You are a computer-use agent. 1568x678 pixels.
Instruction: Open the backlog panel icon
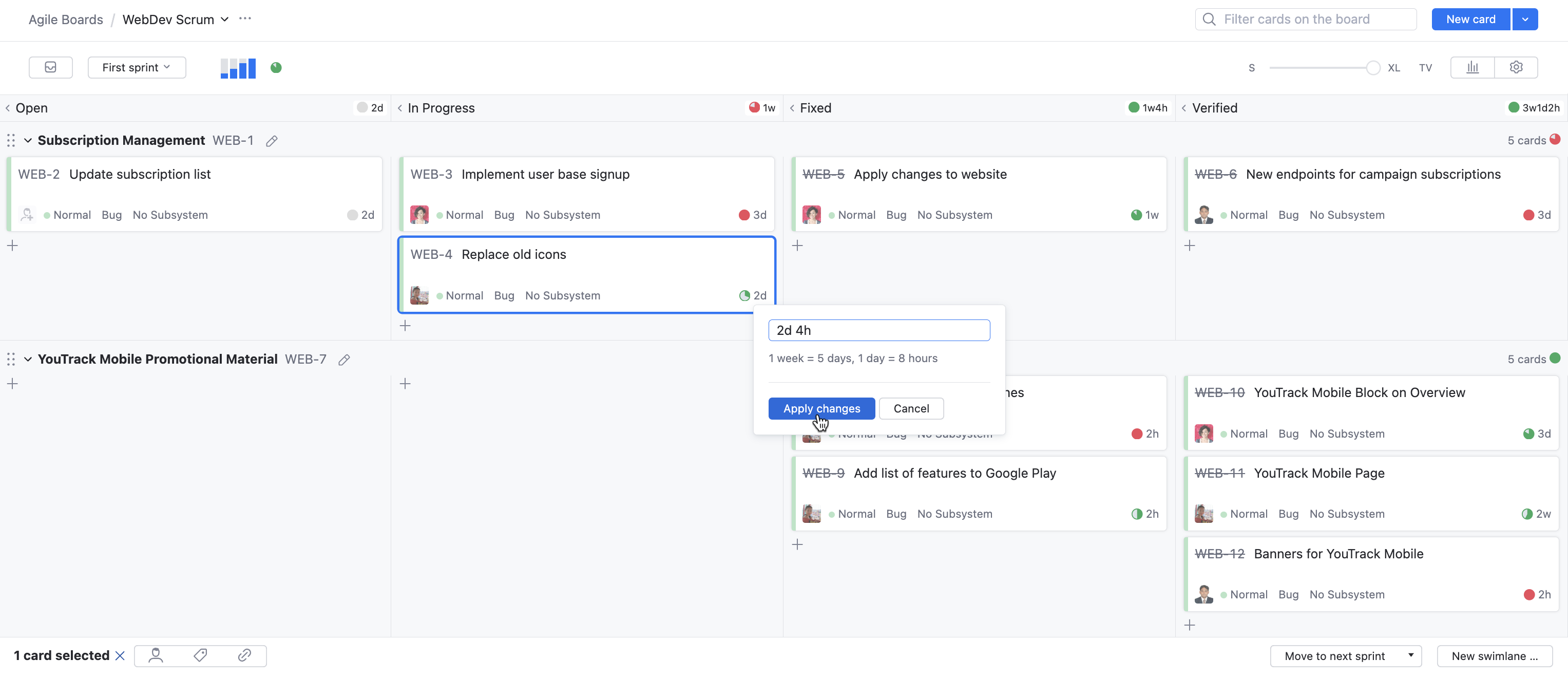point(50,67)
